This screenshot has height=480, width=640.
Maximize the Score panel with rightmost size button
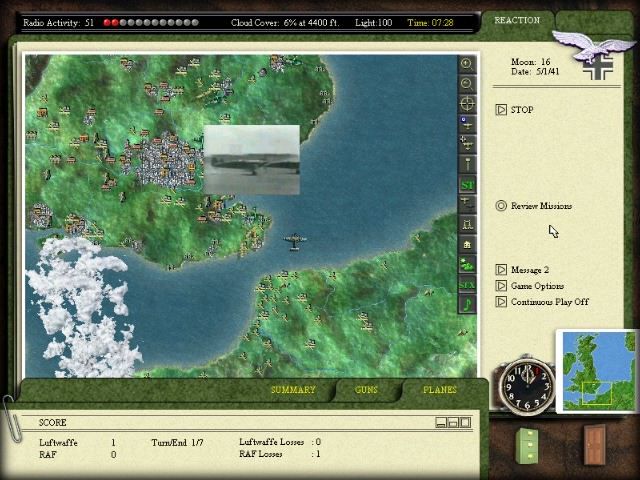pos(465,423)
